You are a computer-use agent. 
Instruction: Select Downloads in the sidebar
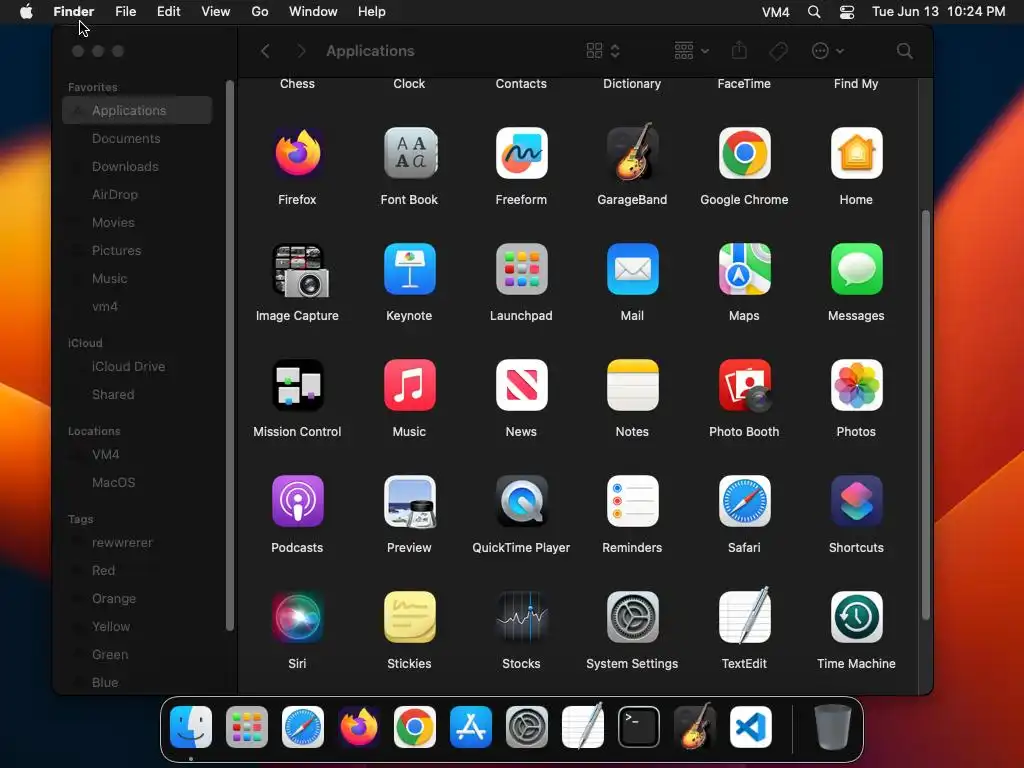[x=137, y=167]
